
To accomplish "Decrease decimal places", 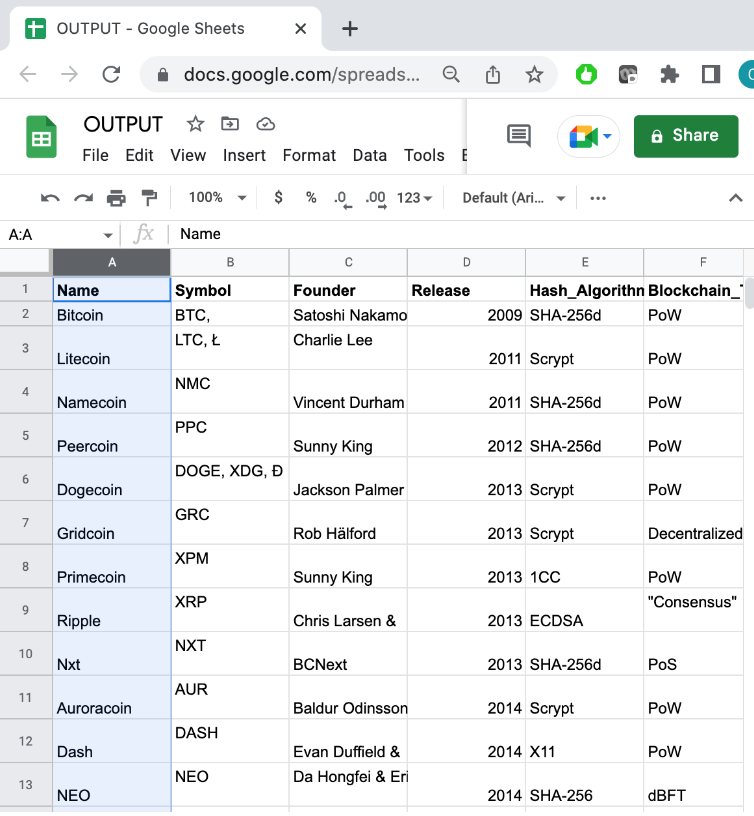I will (342, 199).
